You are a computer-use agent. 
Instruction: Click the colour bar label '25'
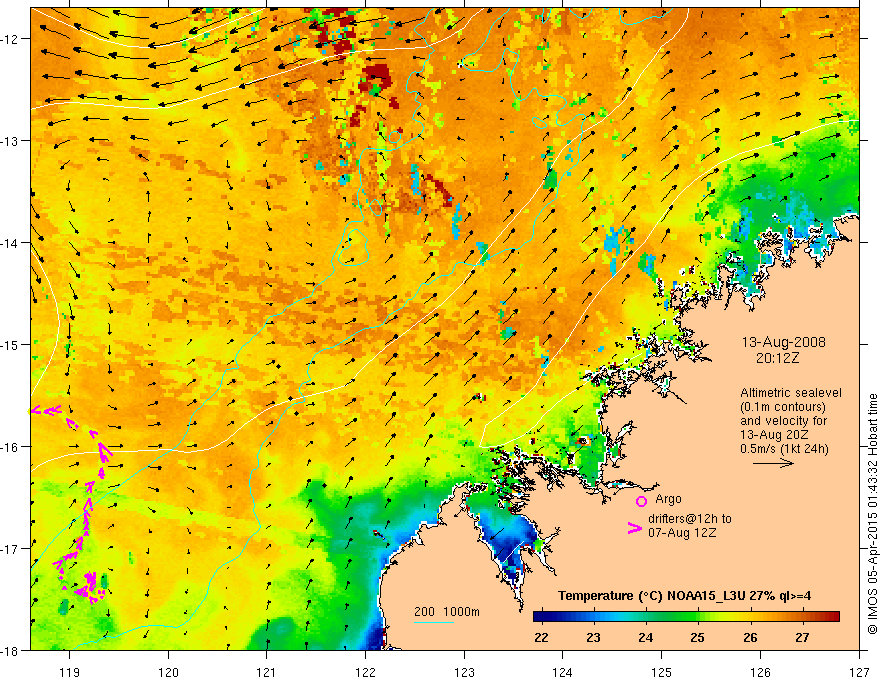(x=698, y=637)
